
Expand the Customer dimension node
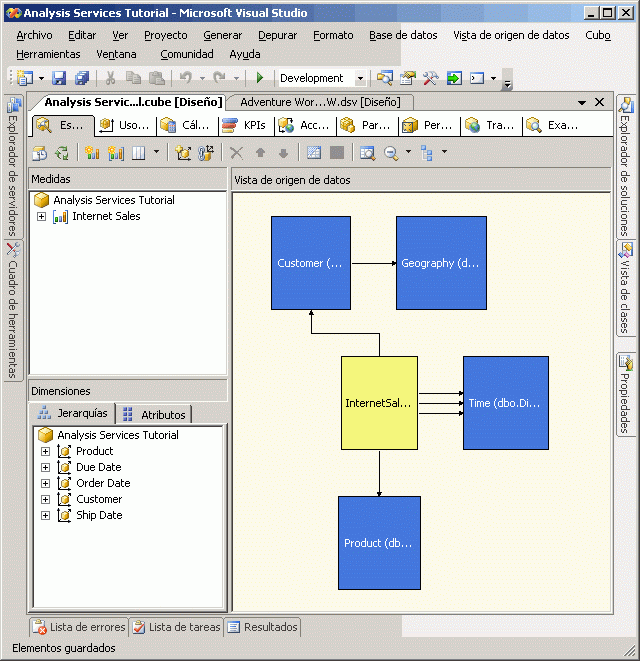(46, 500)
